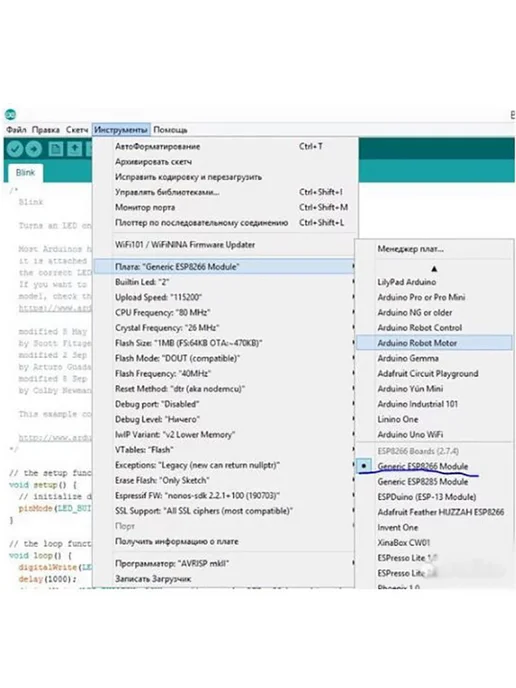Choose Архивировать скетч entry
Viewport: 516px width, 688px height.
pos(225,162)
